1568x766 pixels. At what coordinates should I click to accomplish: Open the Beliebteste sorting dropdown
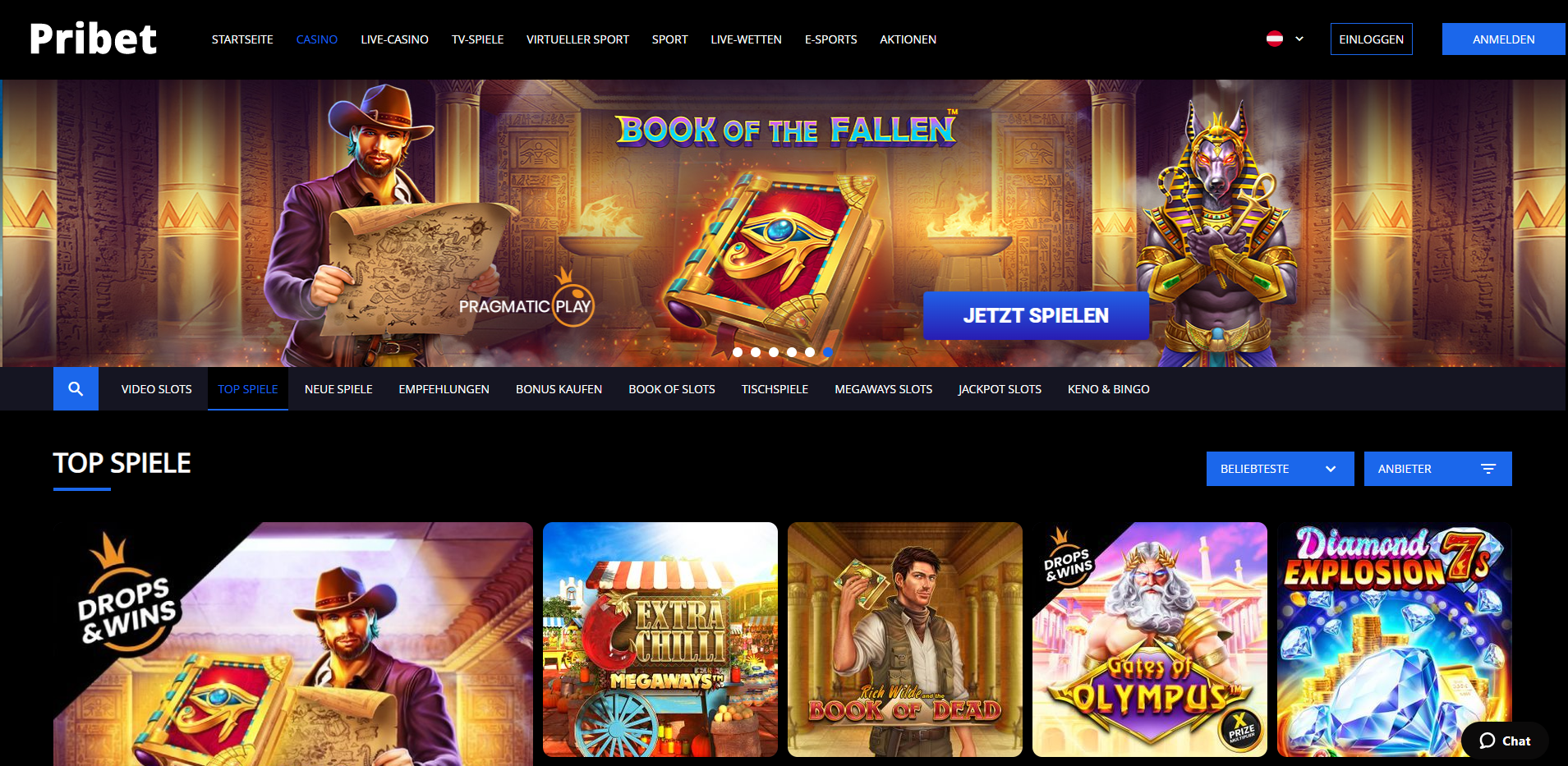point(1280,469)
